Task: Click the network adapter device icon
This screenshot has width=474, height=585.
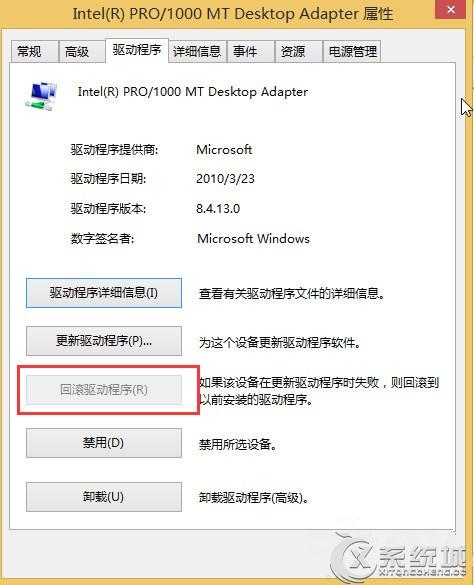Action: (x=41, y=96)
